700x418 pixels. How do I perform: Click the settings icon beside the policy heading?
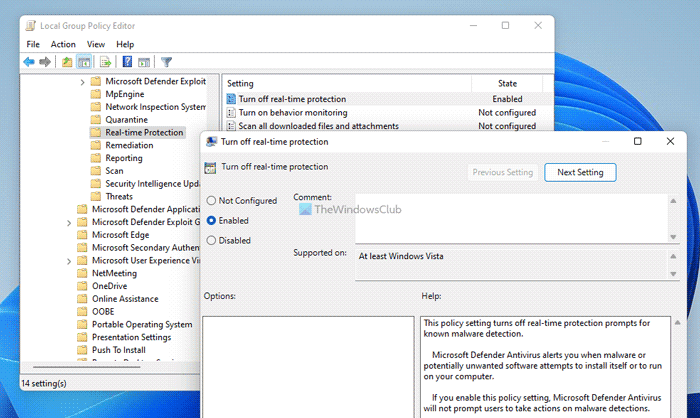click(210, 167)
